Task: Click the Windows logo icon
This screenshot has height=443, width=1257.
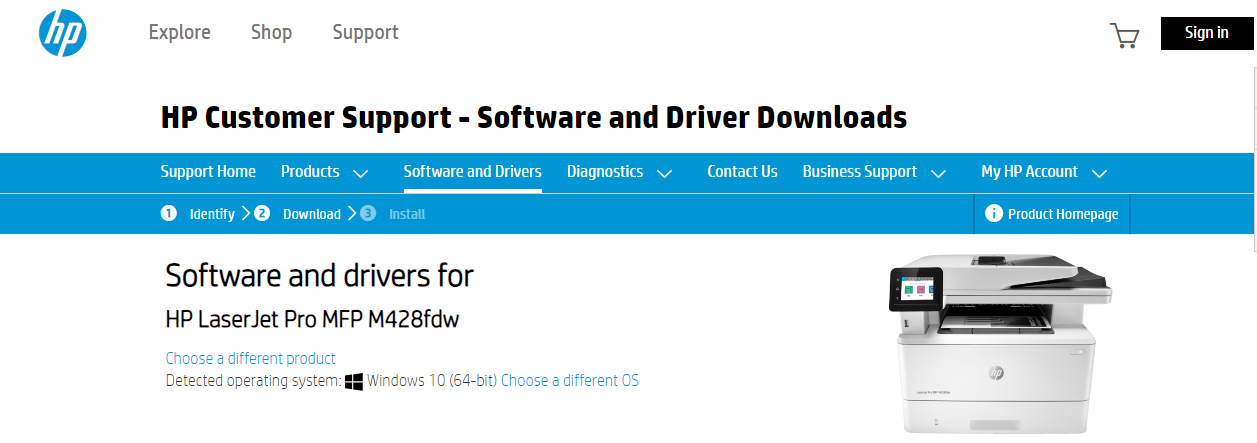Action: point(354,381)
